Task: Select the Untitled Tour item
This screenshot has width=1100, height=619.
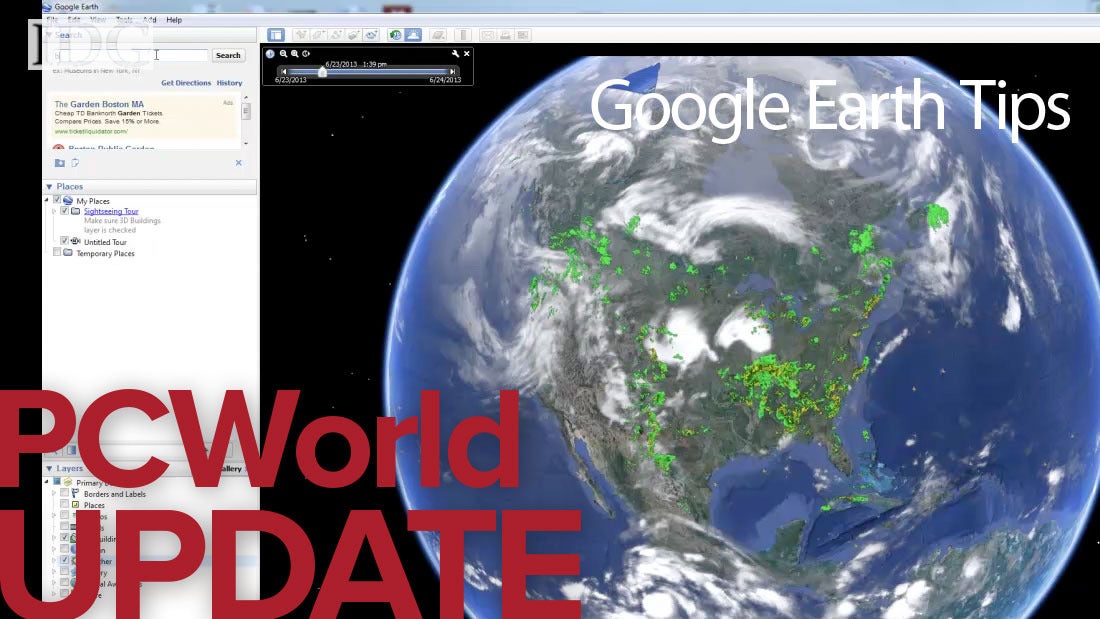Action: pos(105,242)
